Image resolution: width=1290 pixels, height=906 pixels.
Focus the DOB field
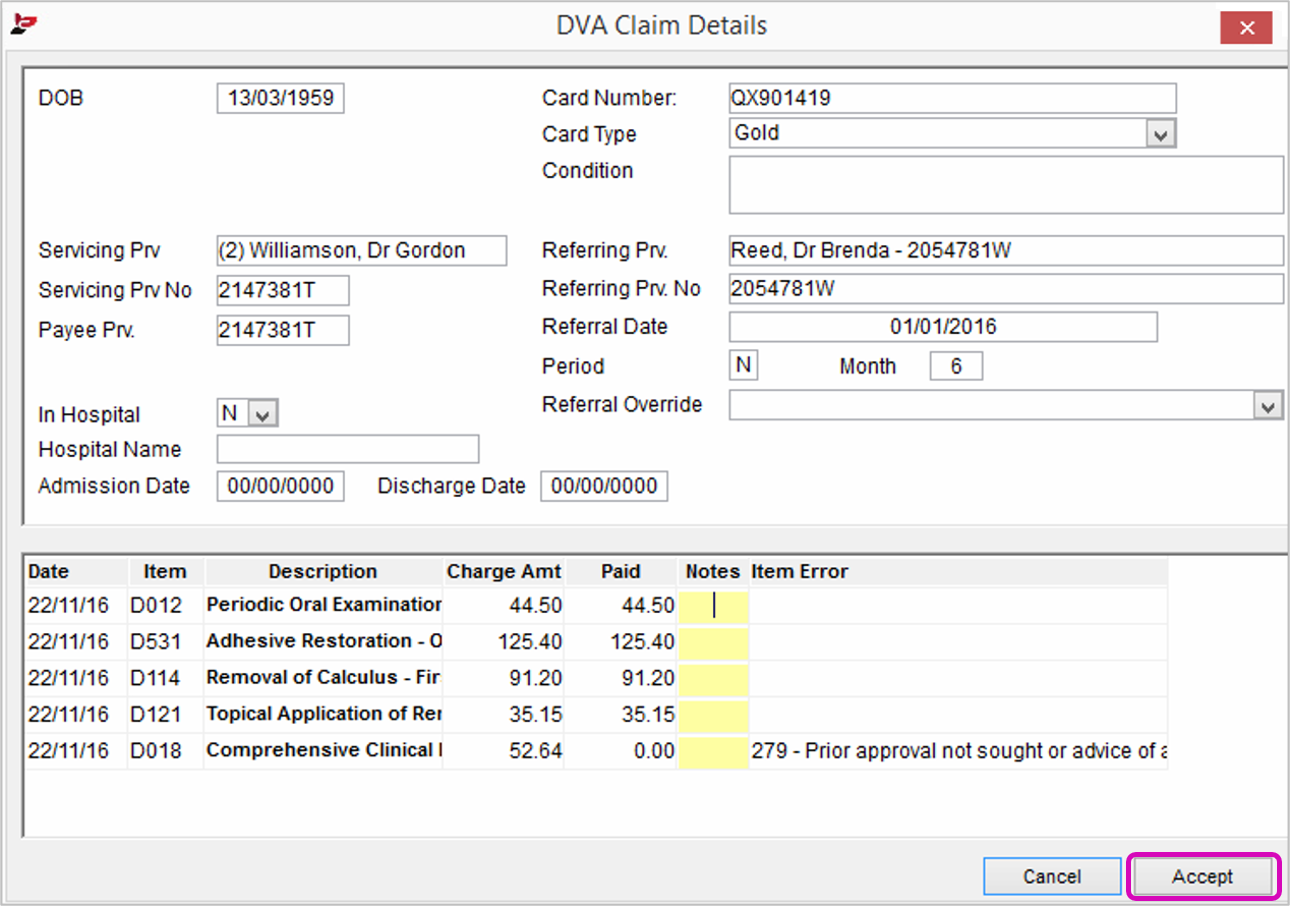click(281, 99)
